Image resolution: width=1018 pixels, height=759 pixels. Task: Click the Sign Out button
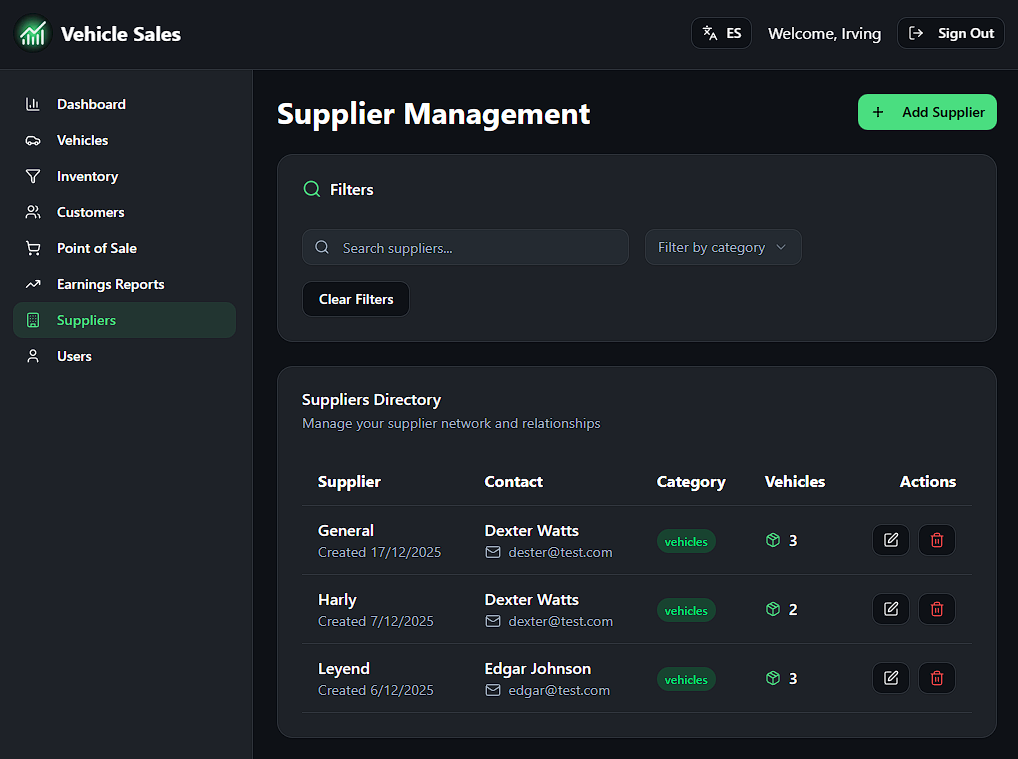pyautogui.click(x=950, y=33)
